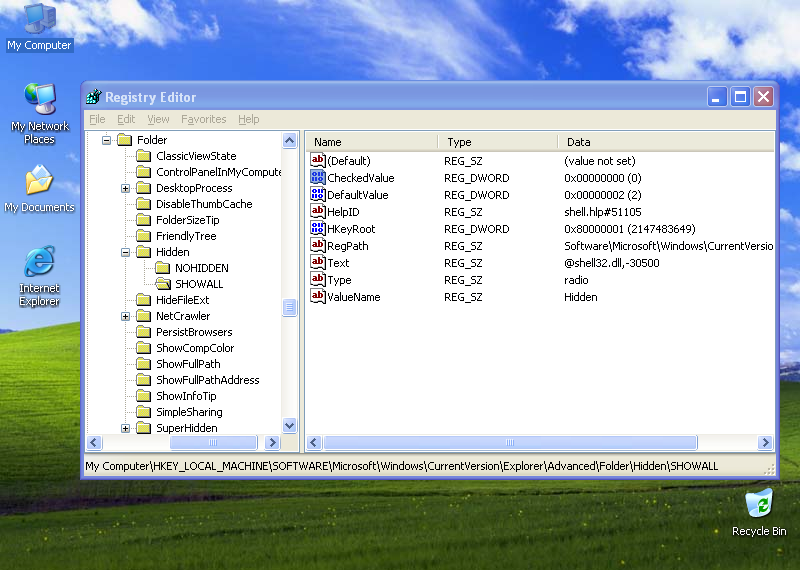800x570 pixels.
Task: Open the Favorites menu
Action: [x=204, y=119]
